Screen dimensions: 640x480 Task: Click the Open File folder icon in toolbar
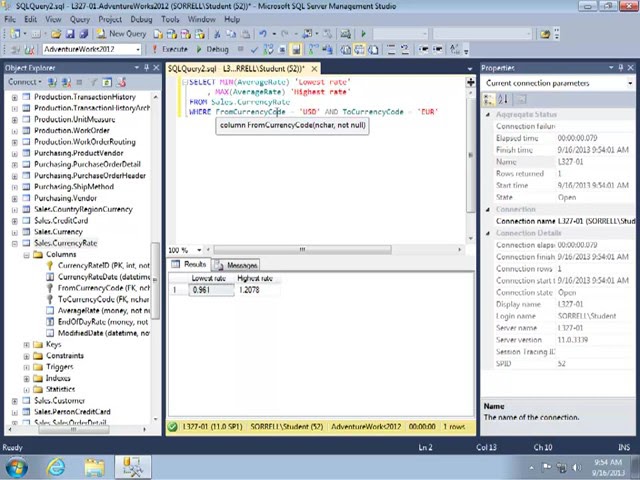pyautogui.click(x=56, y=34)
